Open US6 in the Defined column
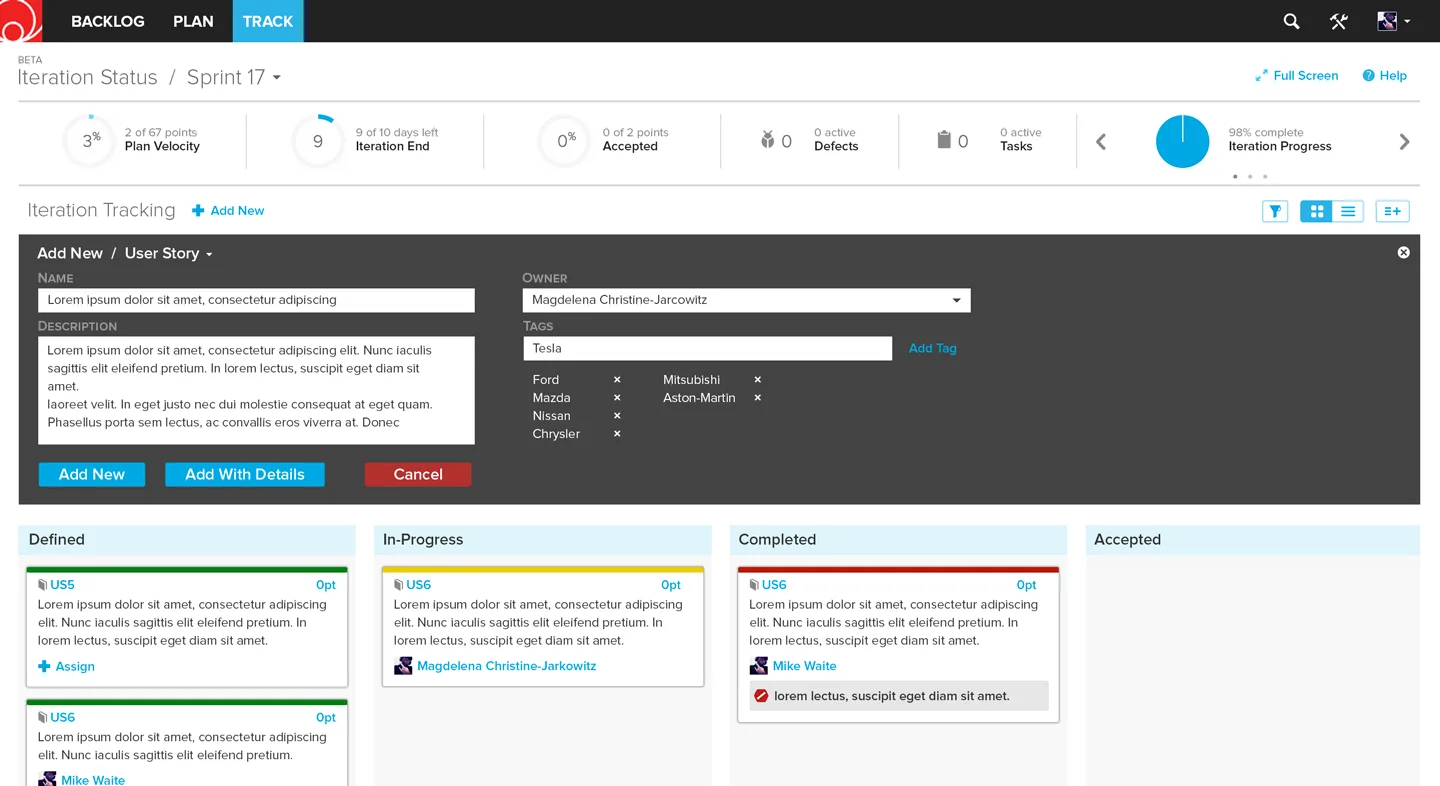 point(62,717)
